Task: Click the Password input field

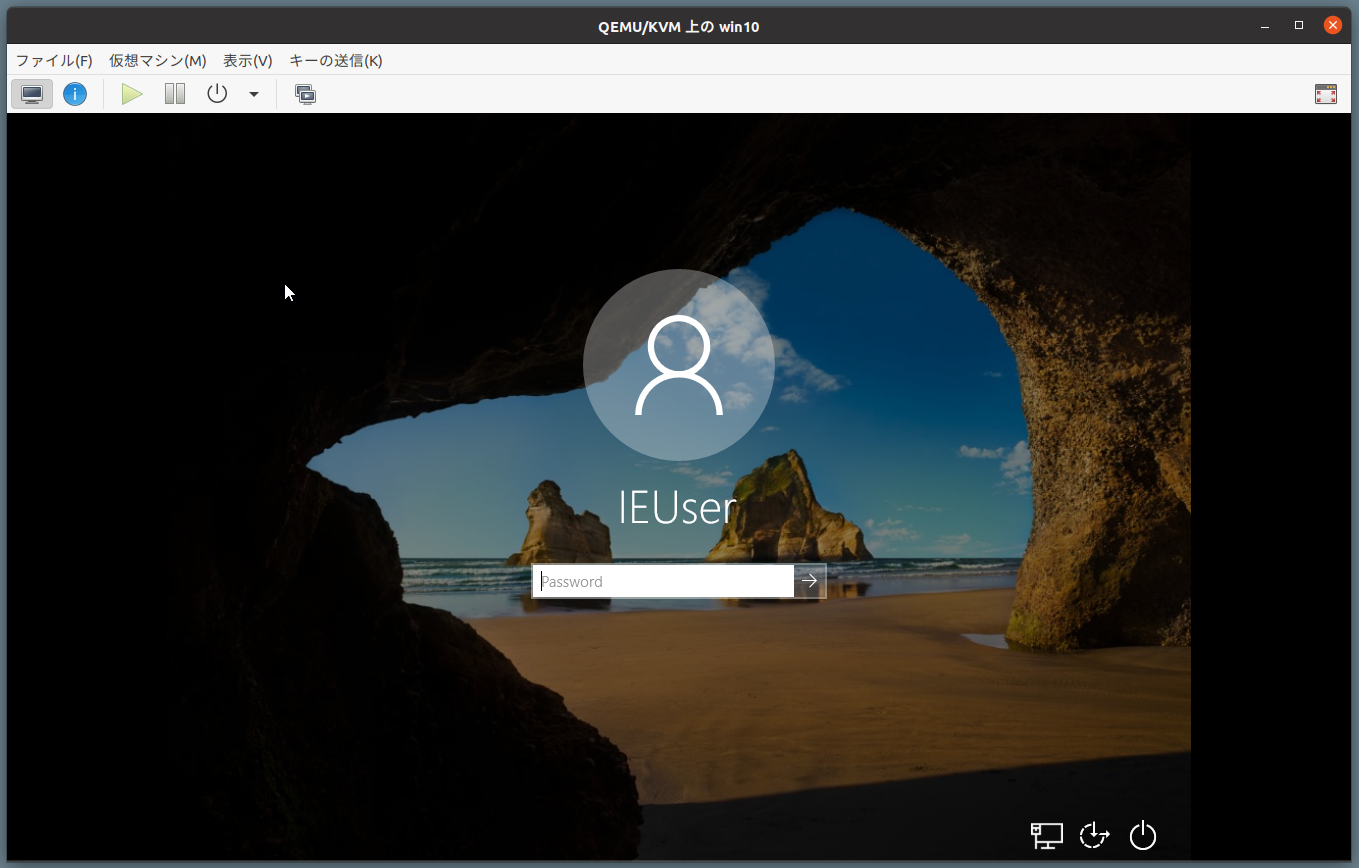Action: [663, 581]
